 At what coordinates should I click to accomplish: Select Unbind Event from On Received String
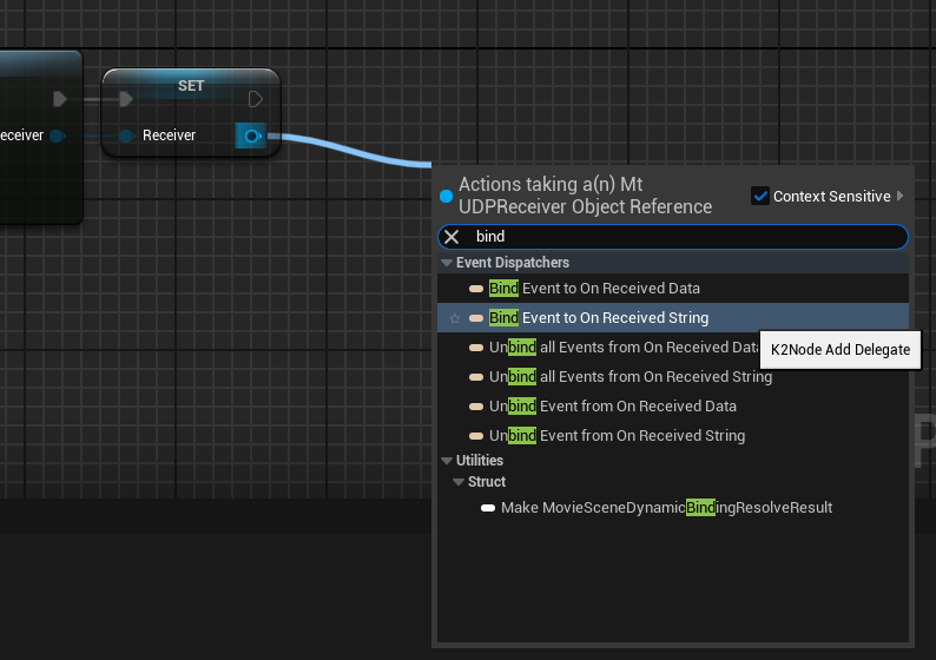(x=616, y=436)
